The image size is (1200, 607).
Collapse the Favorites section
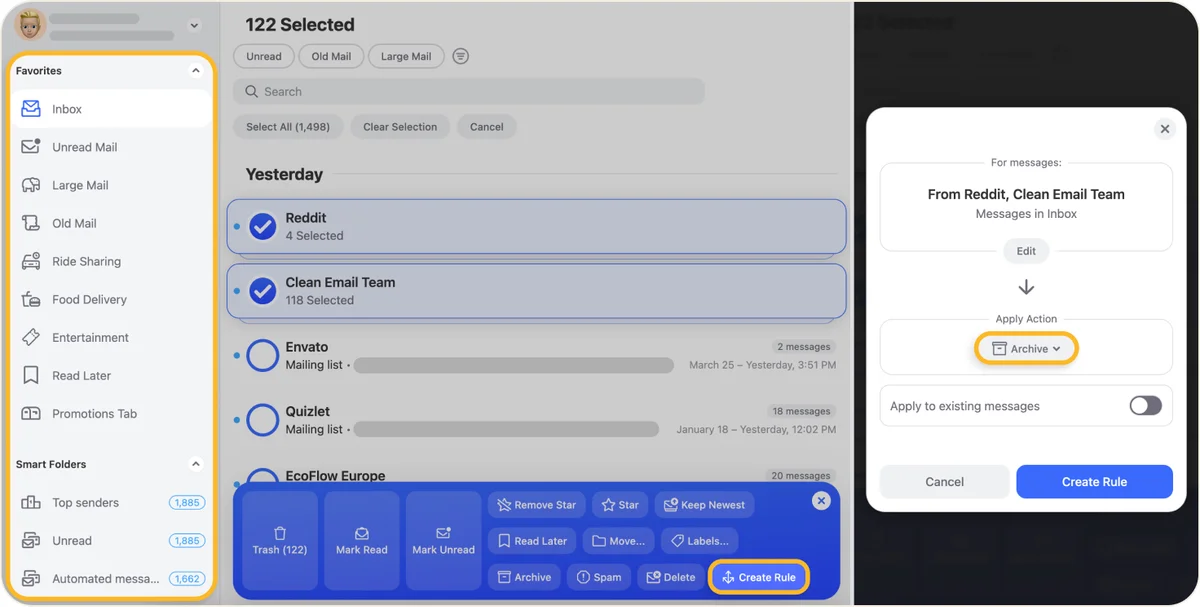(x=196, y=70)
